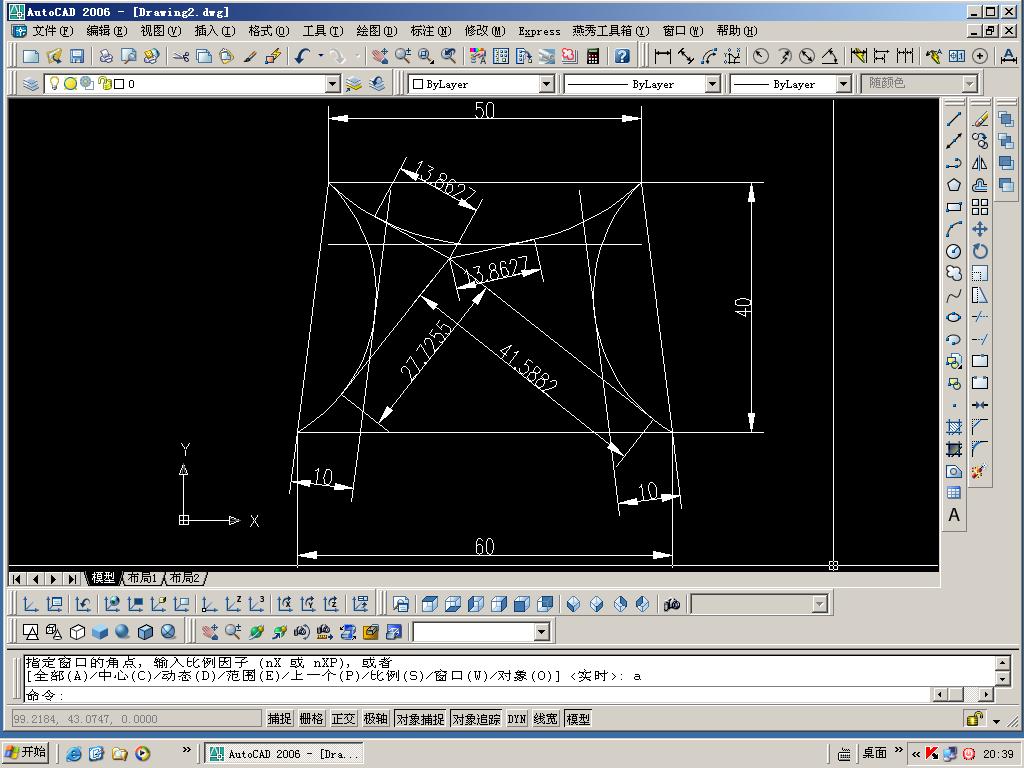
Task: Select the Offset modify tool
Action: [980, 185]
